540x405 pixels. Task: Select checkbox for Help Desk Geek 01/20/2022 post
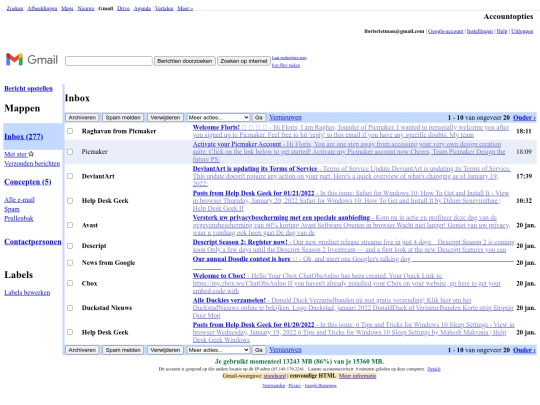(x=70, y=332)
